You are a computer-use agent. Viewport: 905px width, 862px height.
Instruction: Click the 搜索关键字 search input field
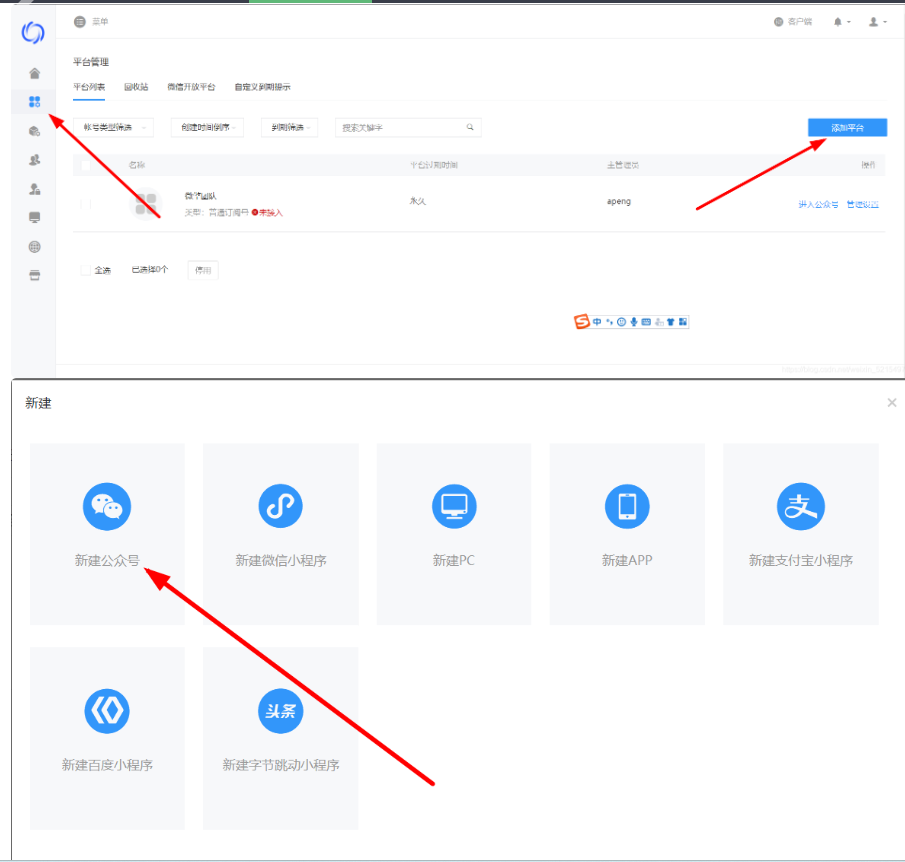point(400,128)
